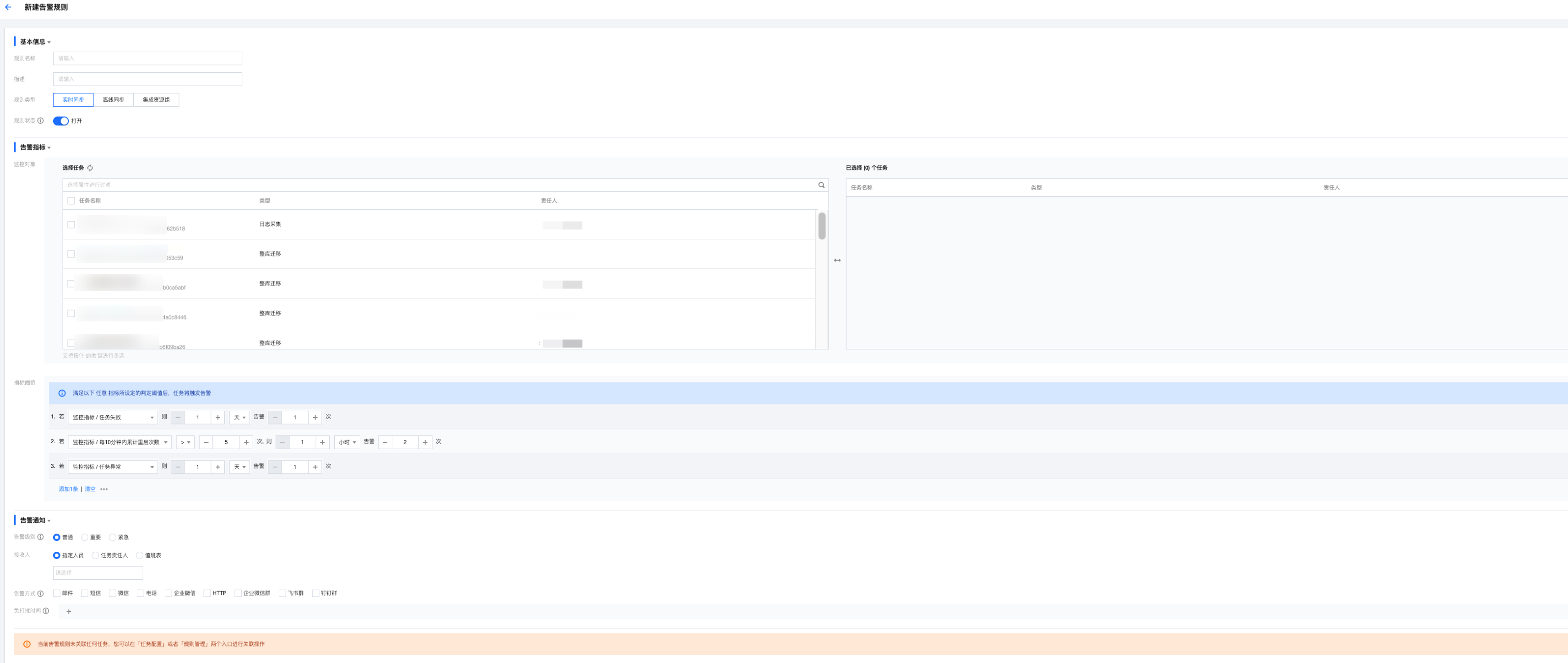1568x663 pixels.
Task: Click the transfer arrows between task lists
Action: [837, 261]
